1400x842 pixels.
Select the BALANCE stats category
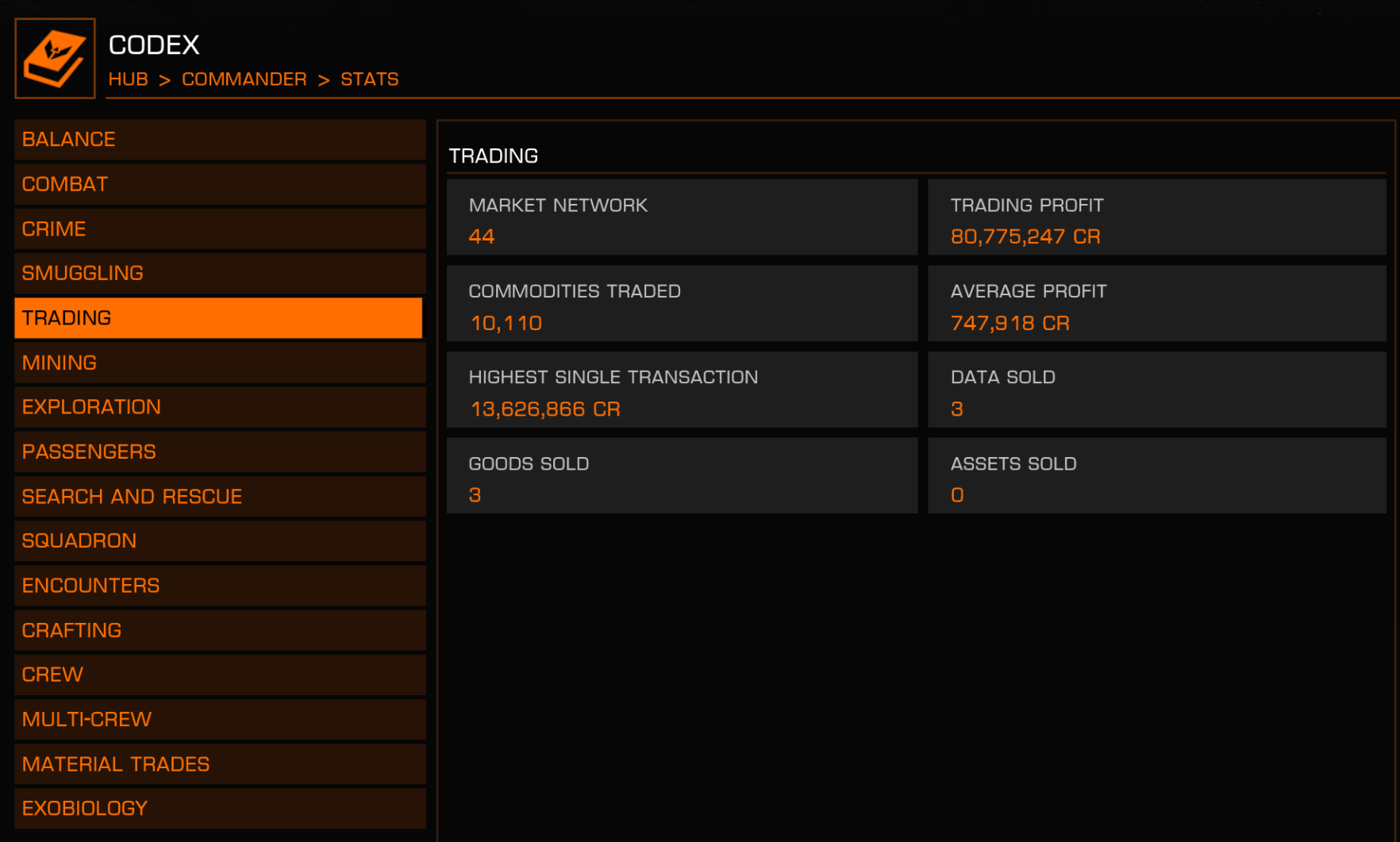click(x=220, y=140)
